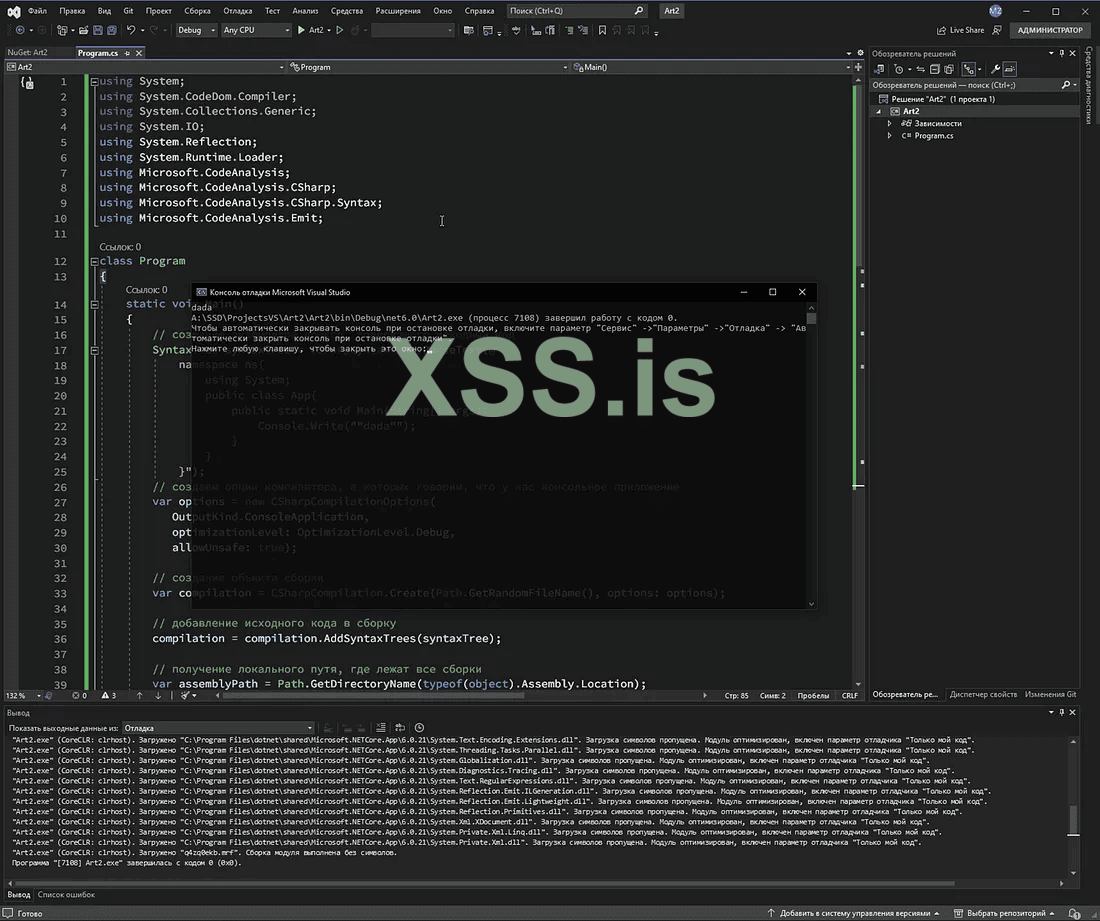Screen dimensions: 1100x921
Task: Open the Отладка menu
Action: 238,11
